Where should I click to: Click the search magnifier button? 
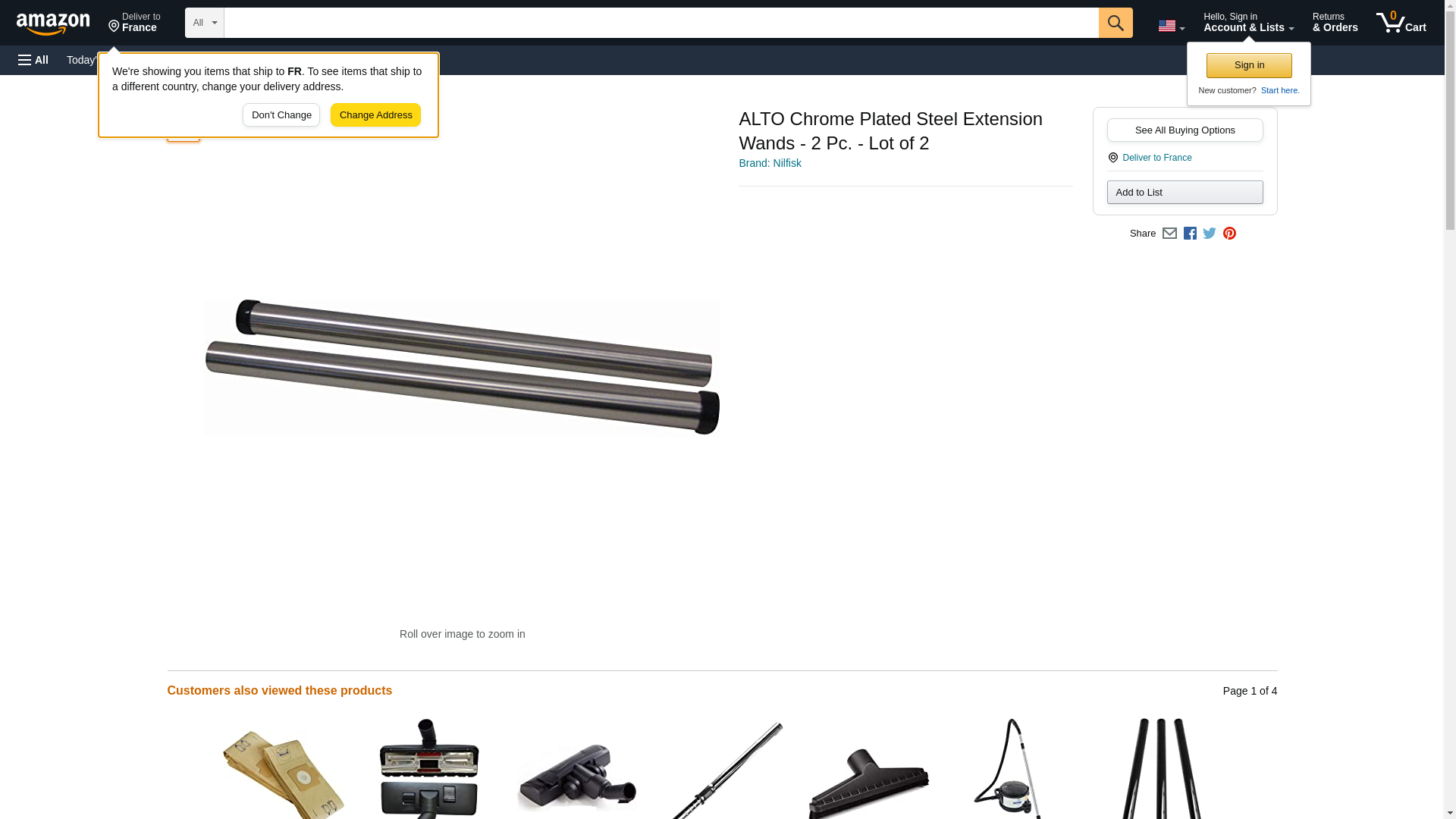[1115, 23]
